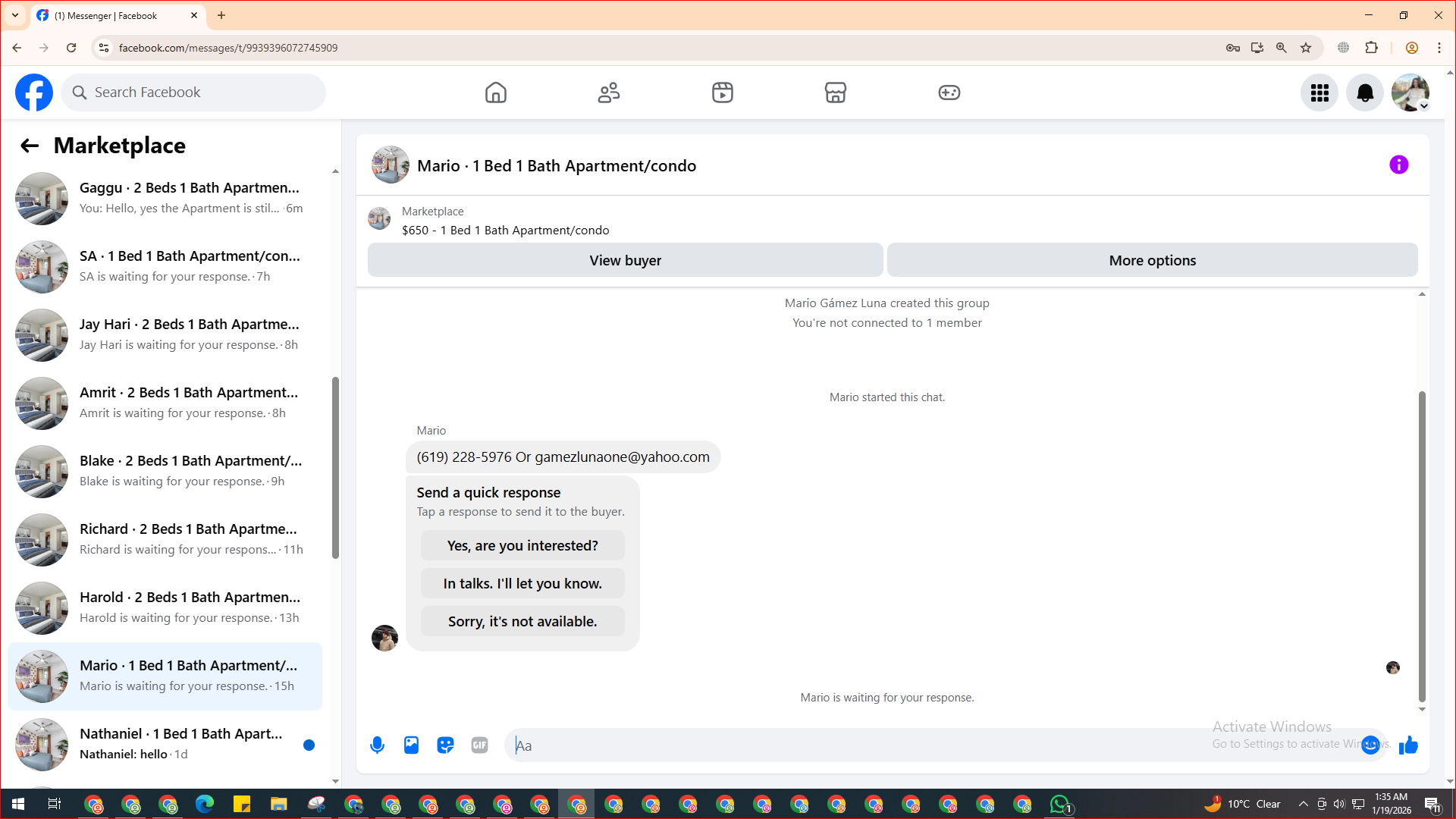
Task: Bookmark this page with the star
Action: pos(1306,48)
